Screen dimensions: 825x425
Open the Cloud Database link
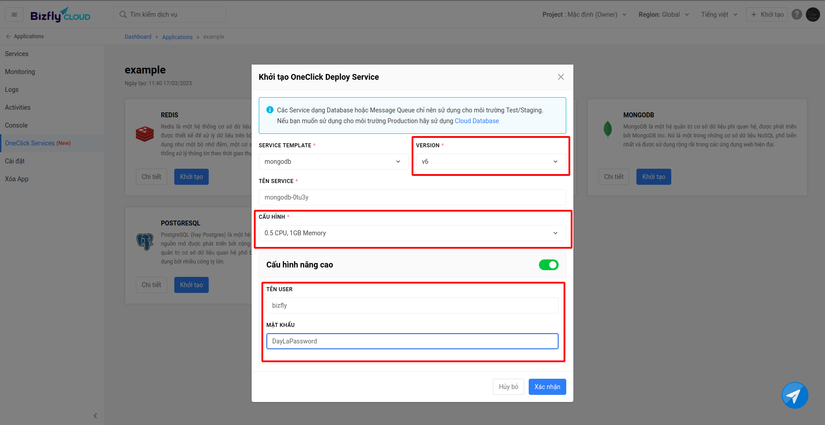(x=477, y=120)
